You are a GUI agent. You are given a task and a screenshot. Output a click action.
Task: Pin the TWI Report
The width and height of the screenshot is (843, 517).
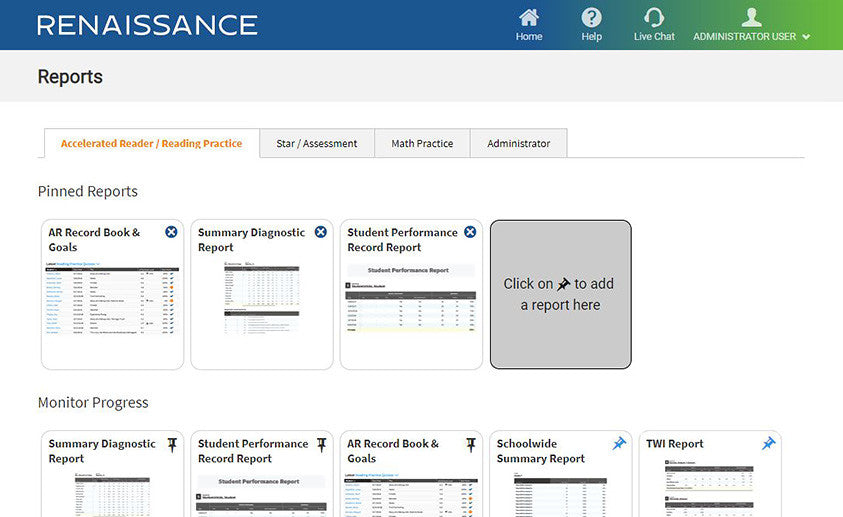768,443
